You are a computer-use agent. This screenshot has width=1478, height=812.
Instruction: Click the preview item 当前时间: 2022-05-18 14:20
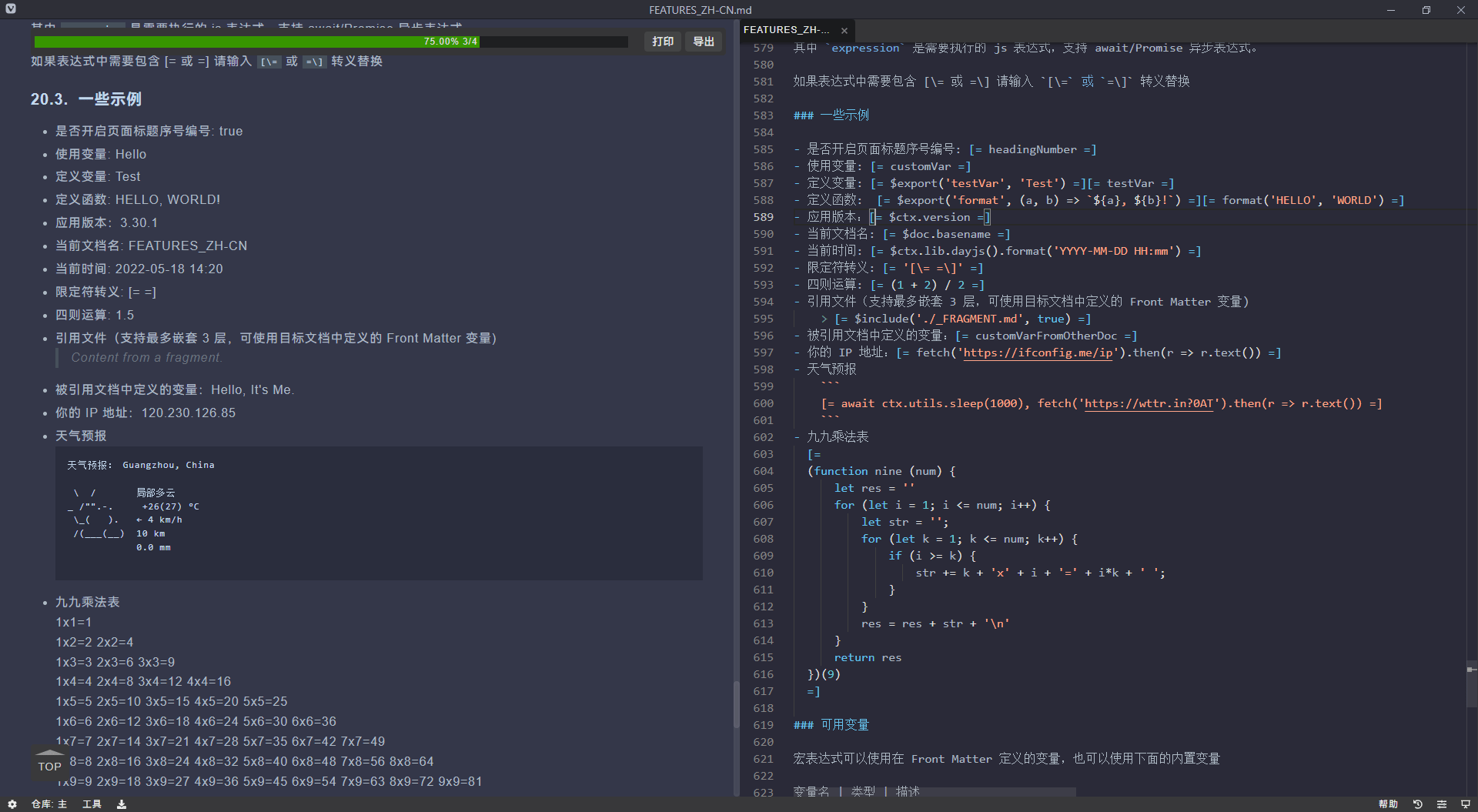139,269
